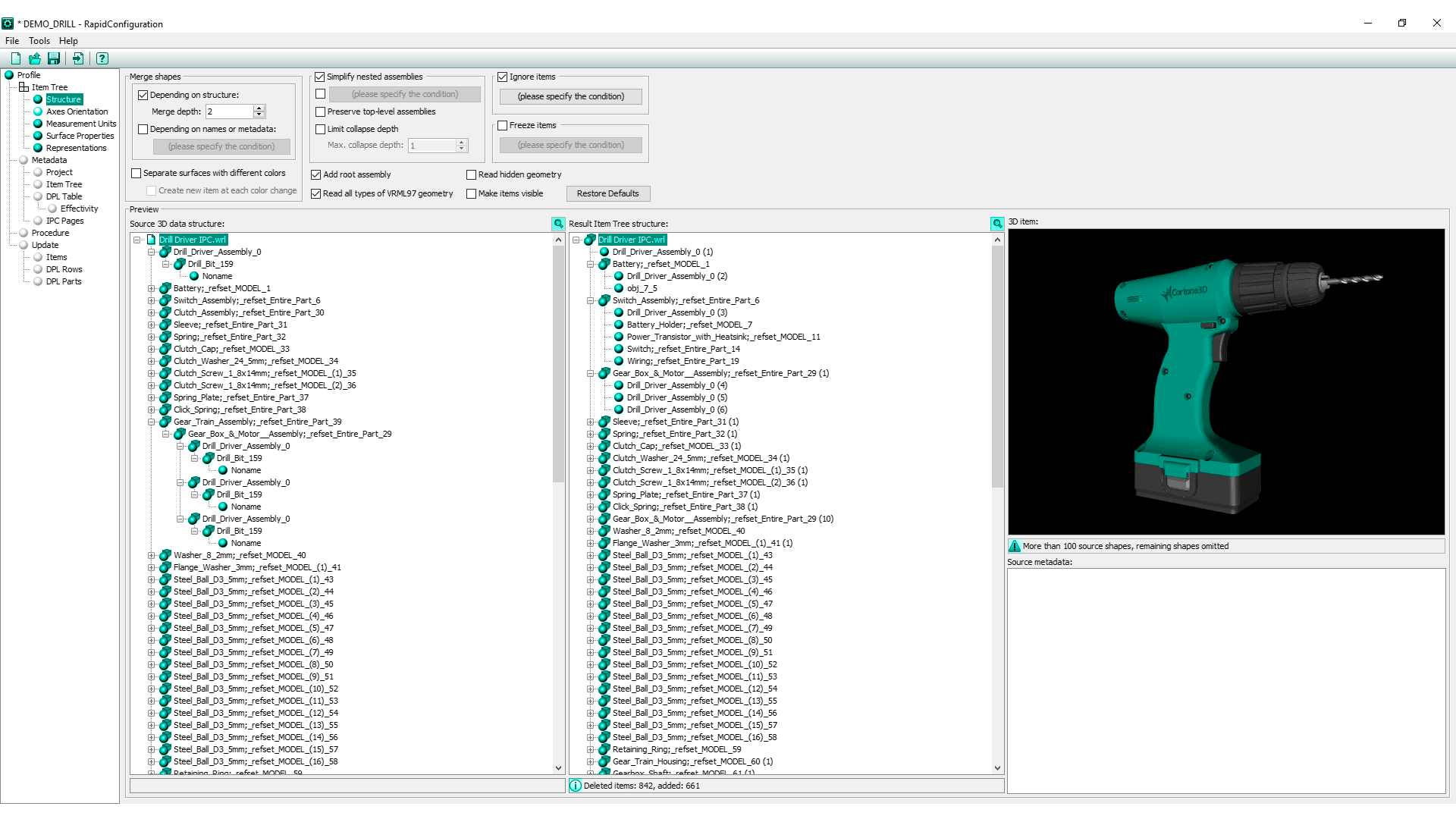Click the please specify the condition button under Ignore items
The height and width of the screenshot is (819, 1456).
tap(571, 95)
